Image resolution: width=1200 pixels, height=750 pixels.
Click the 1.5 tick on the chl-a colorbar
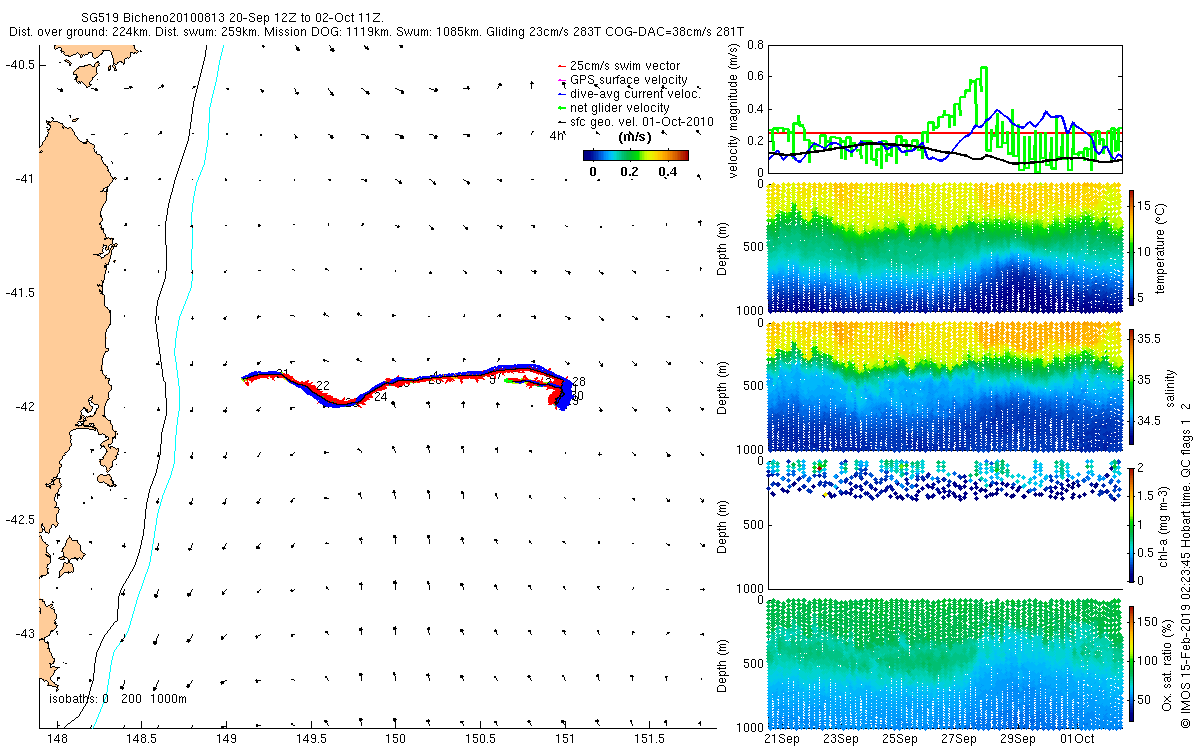click(1147, 495)
